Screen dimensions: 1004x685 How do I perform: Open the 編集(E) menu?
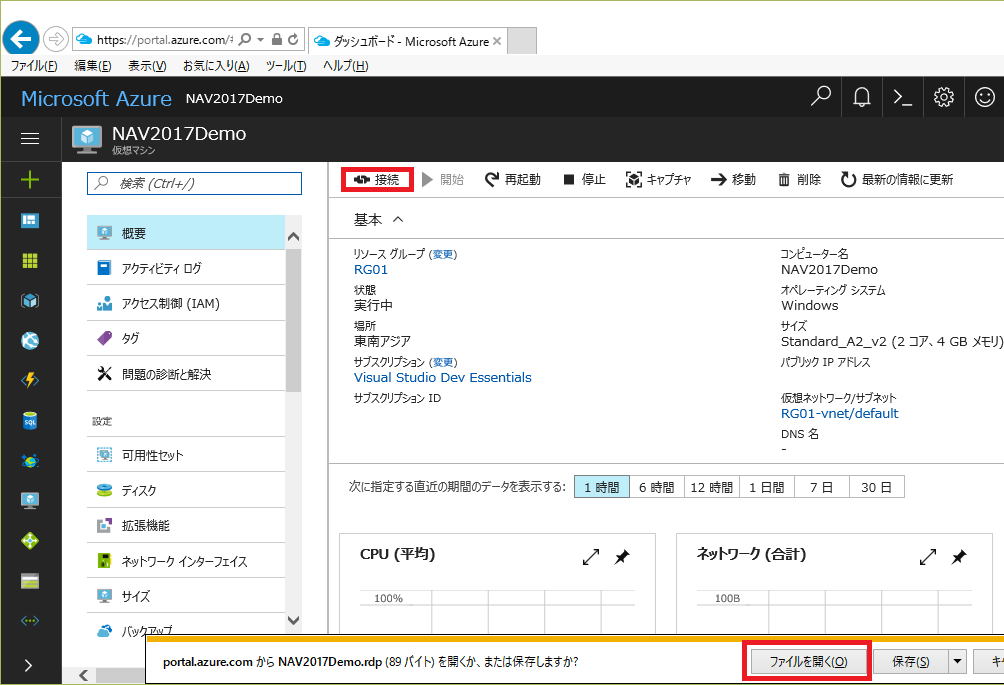click(92, 66)
